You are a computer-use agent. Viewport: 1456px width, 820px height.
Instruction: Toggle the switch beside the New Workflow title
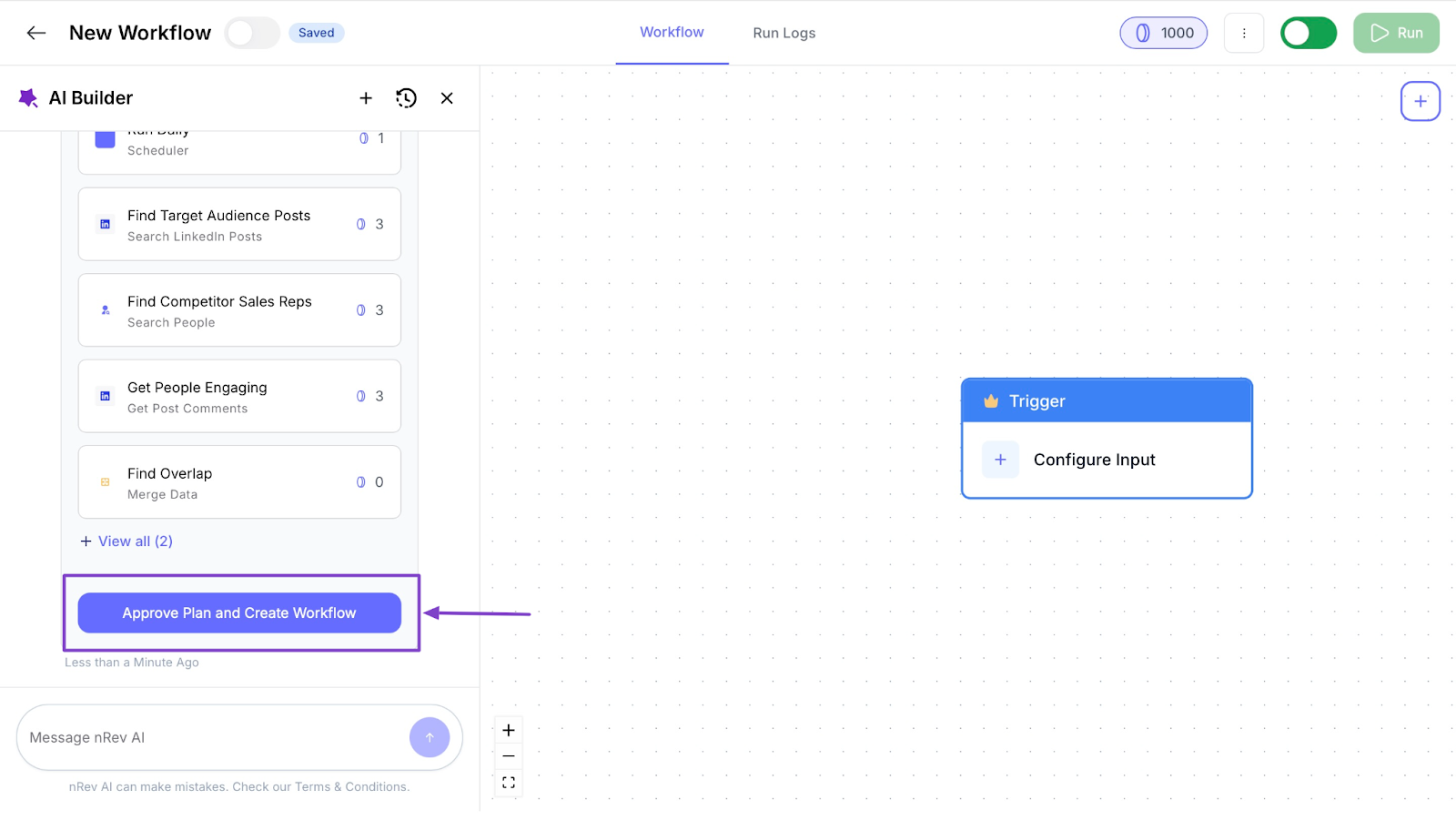(251, 32)
